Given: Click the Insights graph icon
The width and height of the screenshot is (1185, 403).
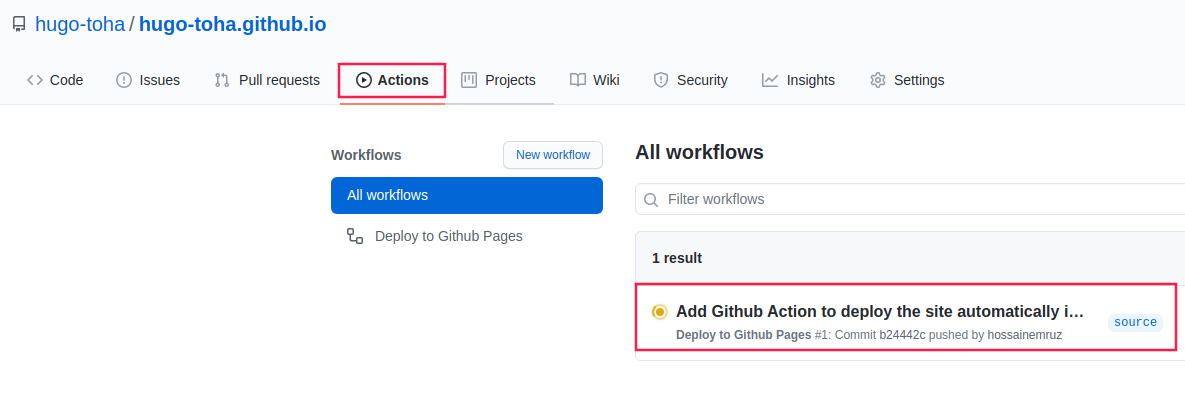Looking at the screenshot, I should 770,80.
